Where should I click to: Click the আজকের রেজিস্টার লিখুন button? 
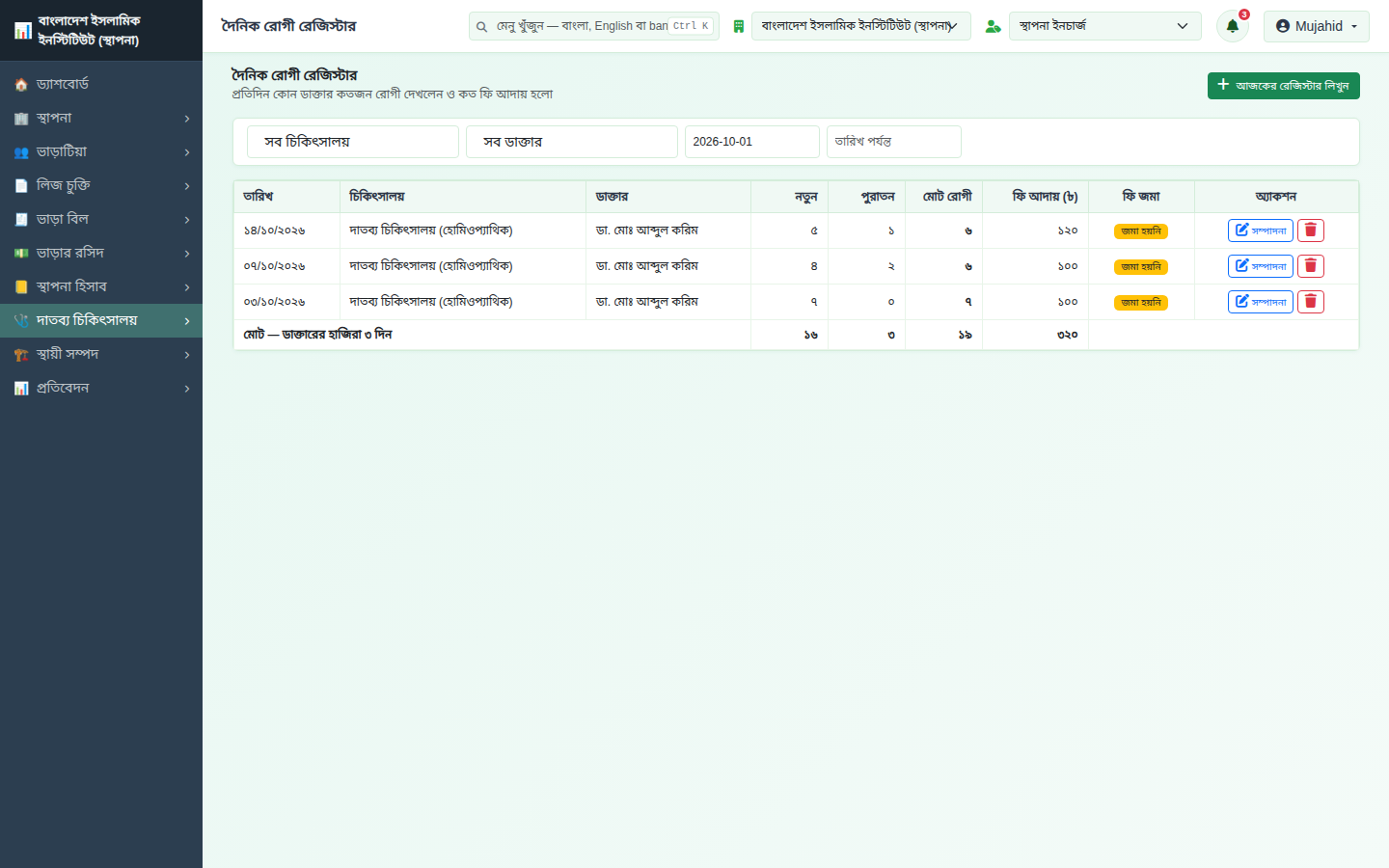pyautogui.click(x=1284, y=86)
